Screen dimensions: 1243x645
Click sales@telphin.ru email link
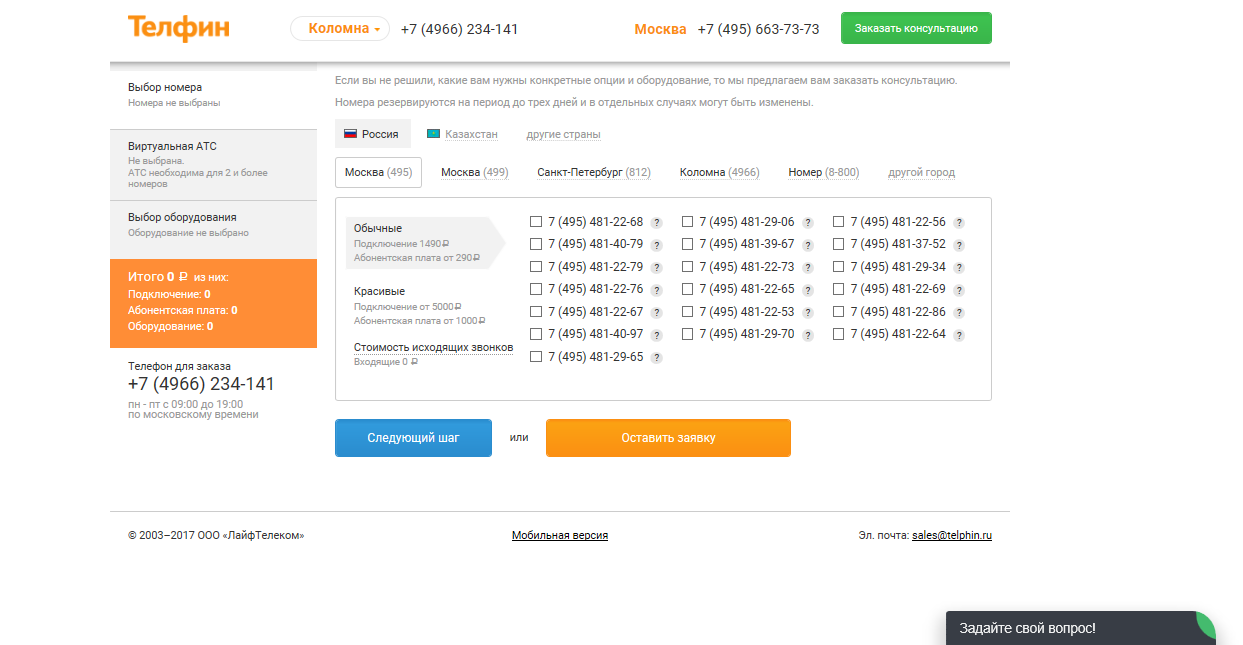(952, 535)
